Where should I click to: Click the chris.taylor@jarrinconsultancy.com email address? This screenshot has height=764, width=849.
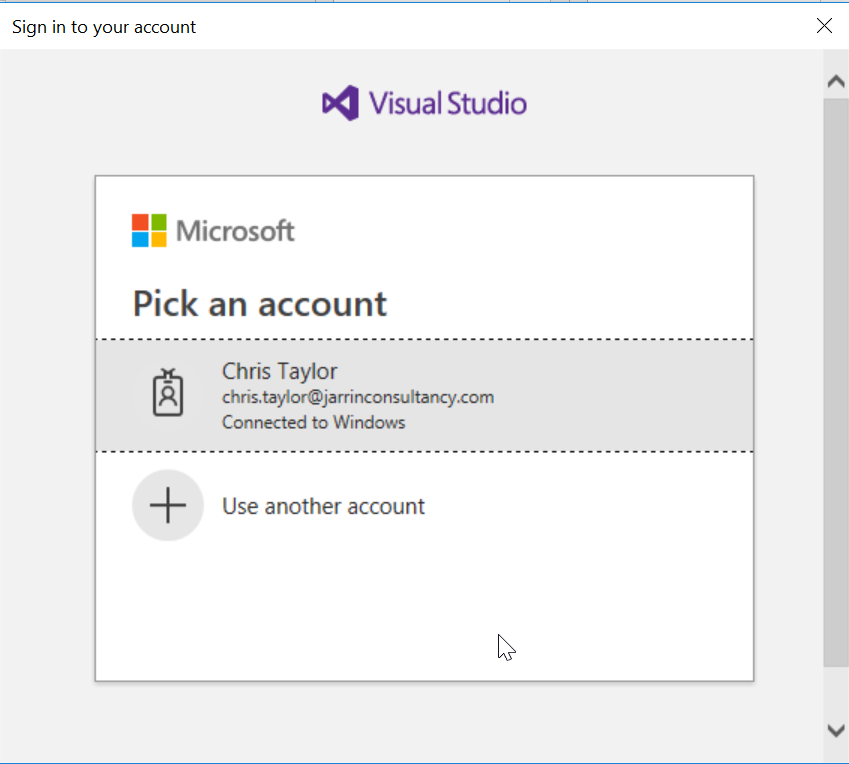pos(358,397)
